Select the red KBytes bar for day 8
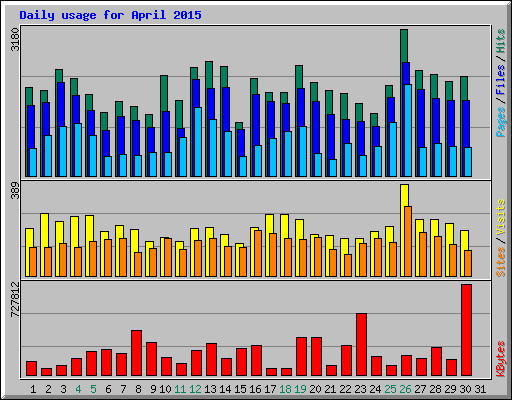 [136, 353]
